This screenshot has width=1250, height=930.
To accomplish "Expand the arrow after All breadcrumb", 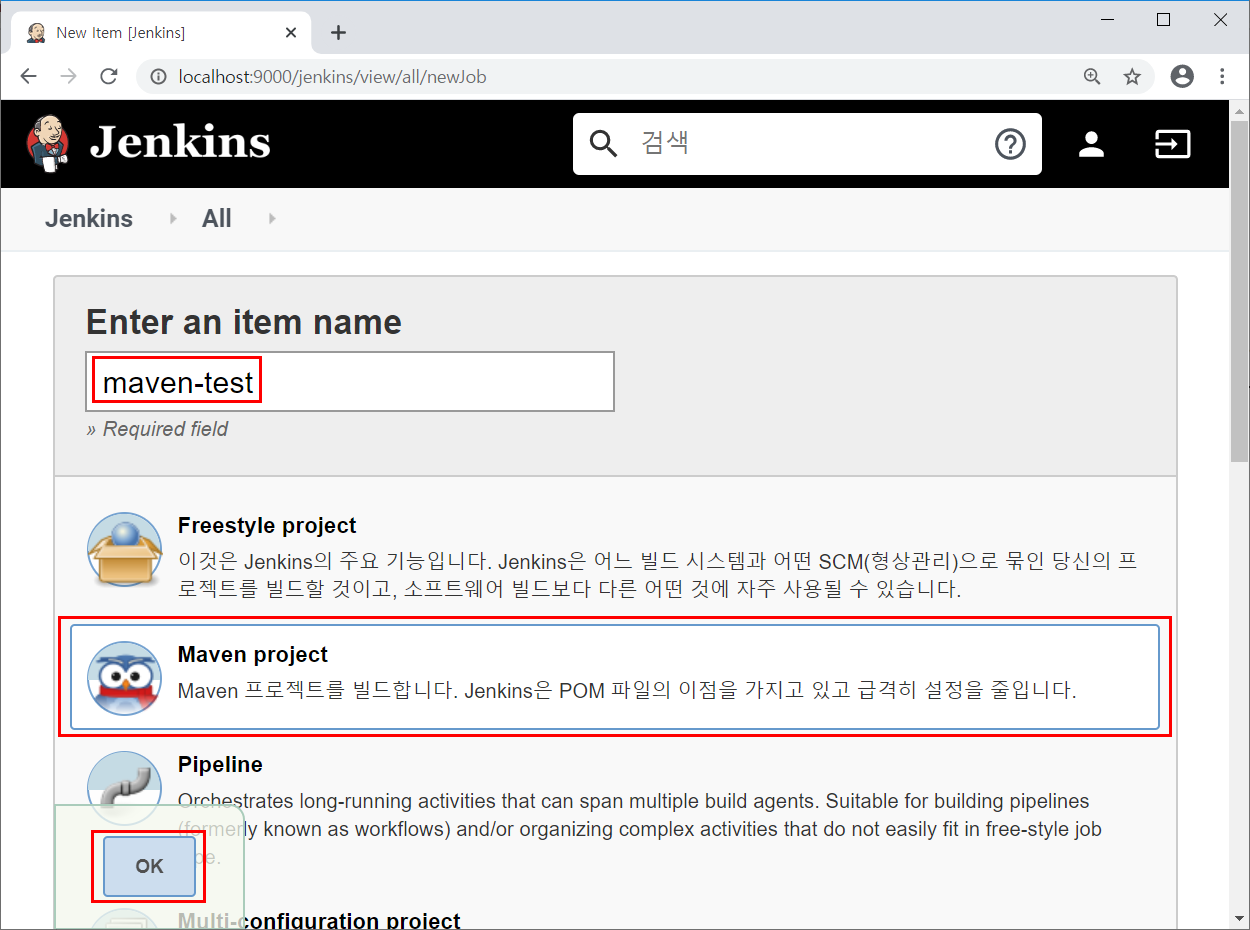I will [x=272, y=219].
